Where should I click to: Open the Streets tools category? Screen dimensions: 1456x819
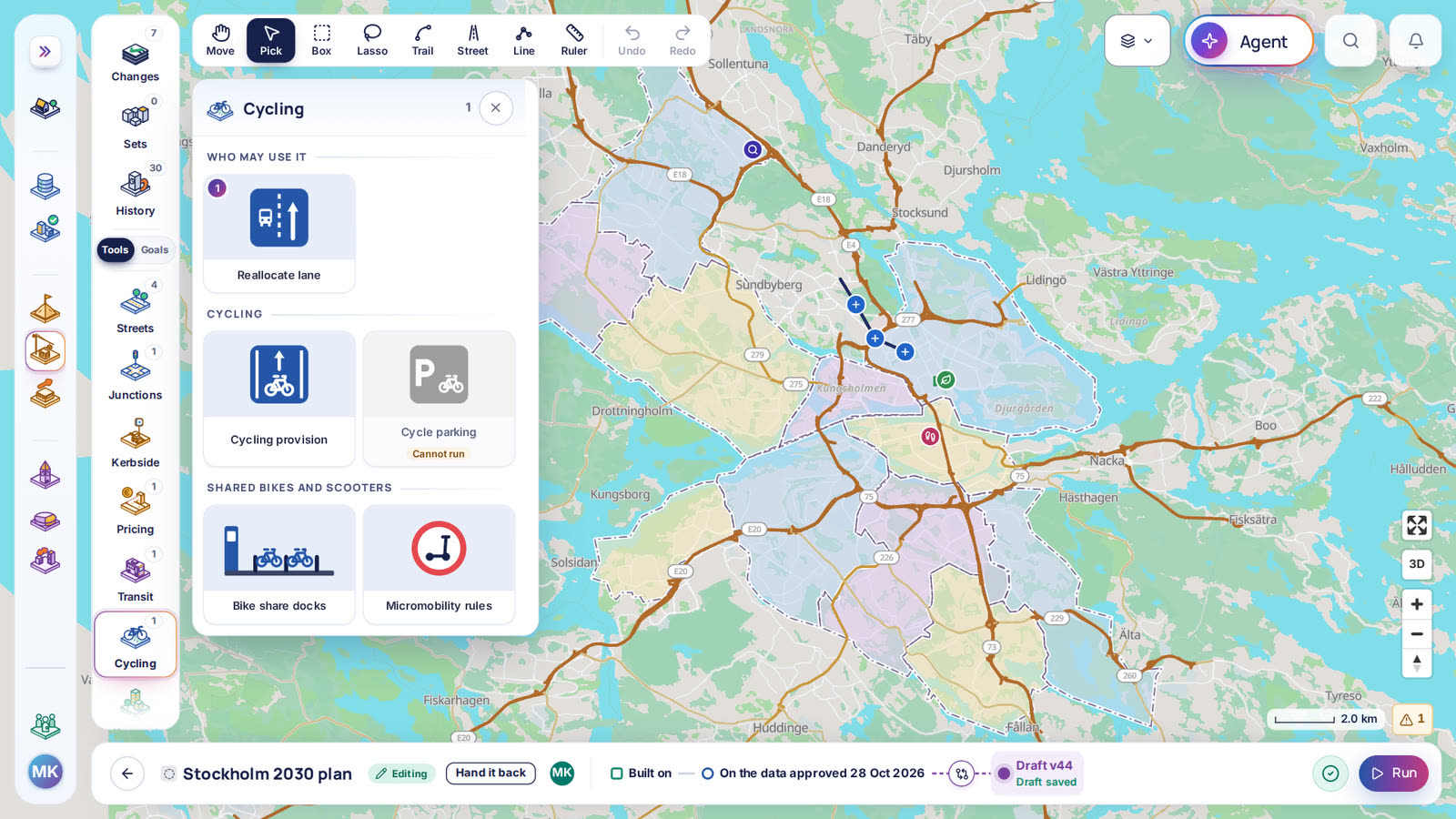(136, 308)
